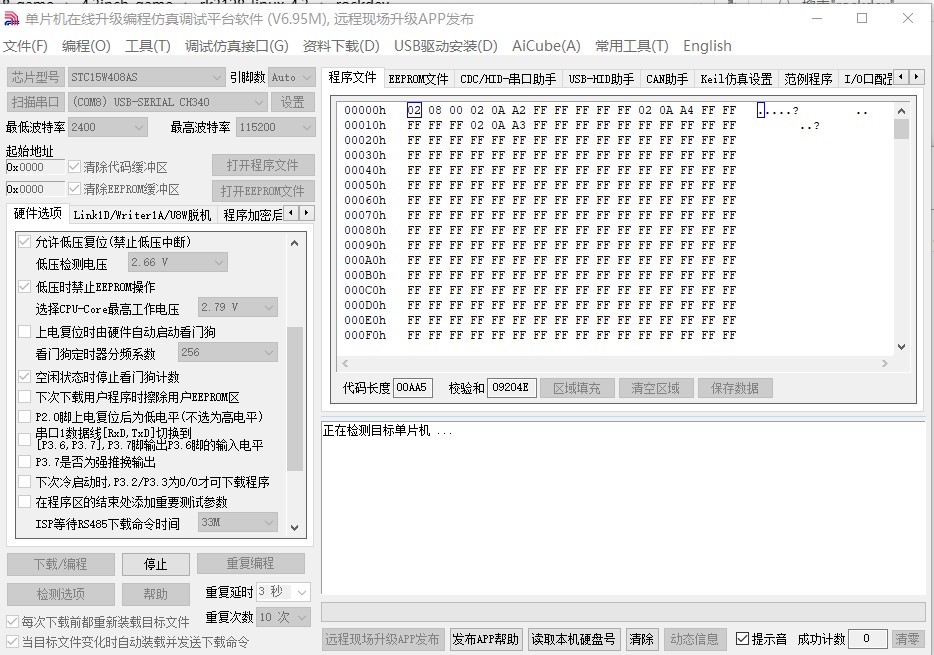Switch to CDC/HID-串口助手 tab
The height and width of the screenshot is (655, 934).
(508, 79)
